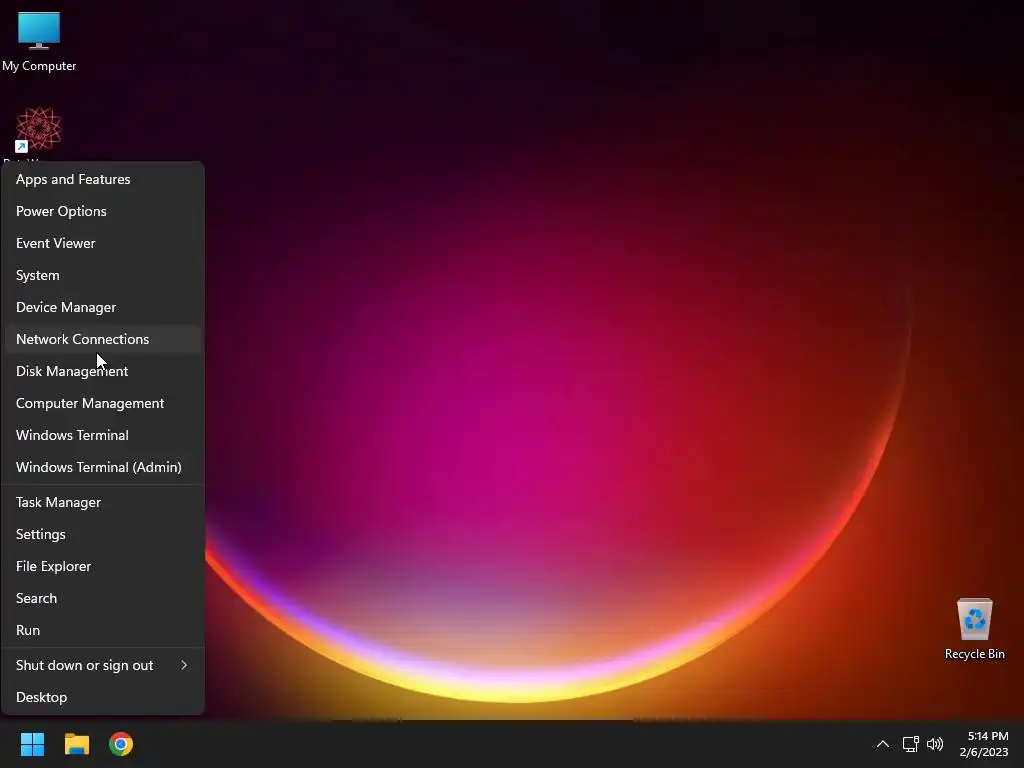Open plain Windows Terminal entry

[103, 435]
